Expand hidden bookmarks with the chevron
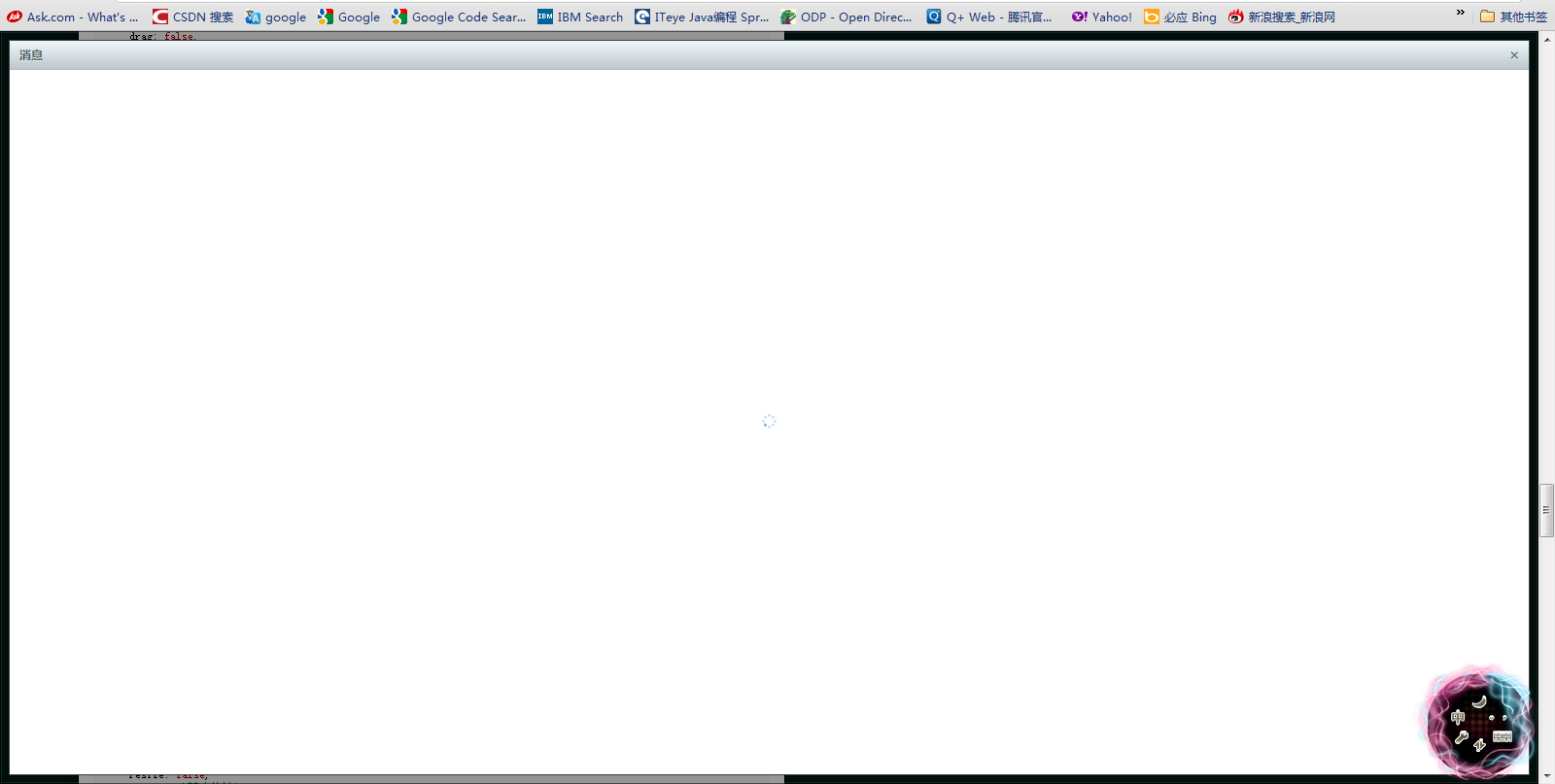The height and width of the screenshot is (784, 1555). tap(1460, 13)
